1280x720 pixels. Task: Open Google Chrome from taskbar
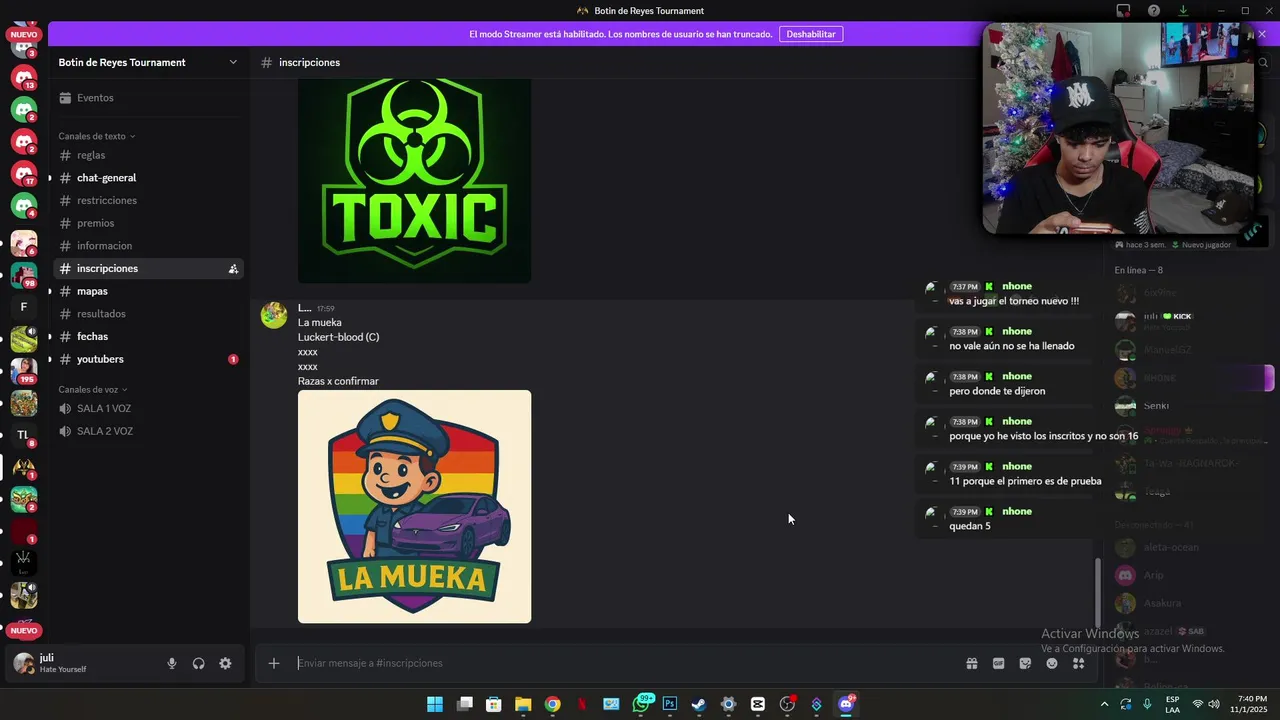(552, 704)
